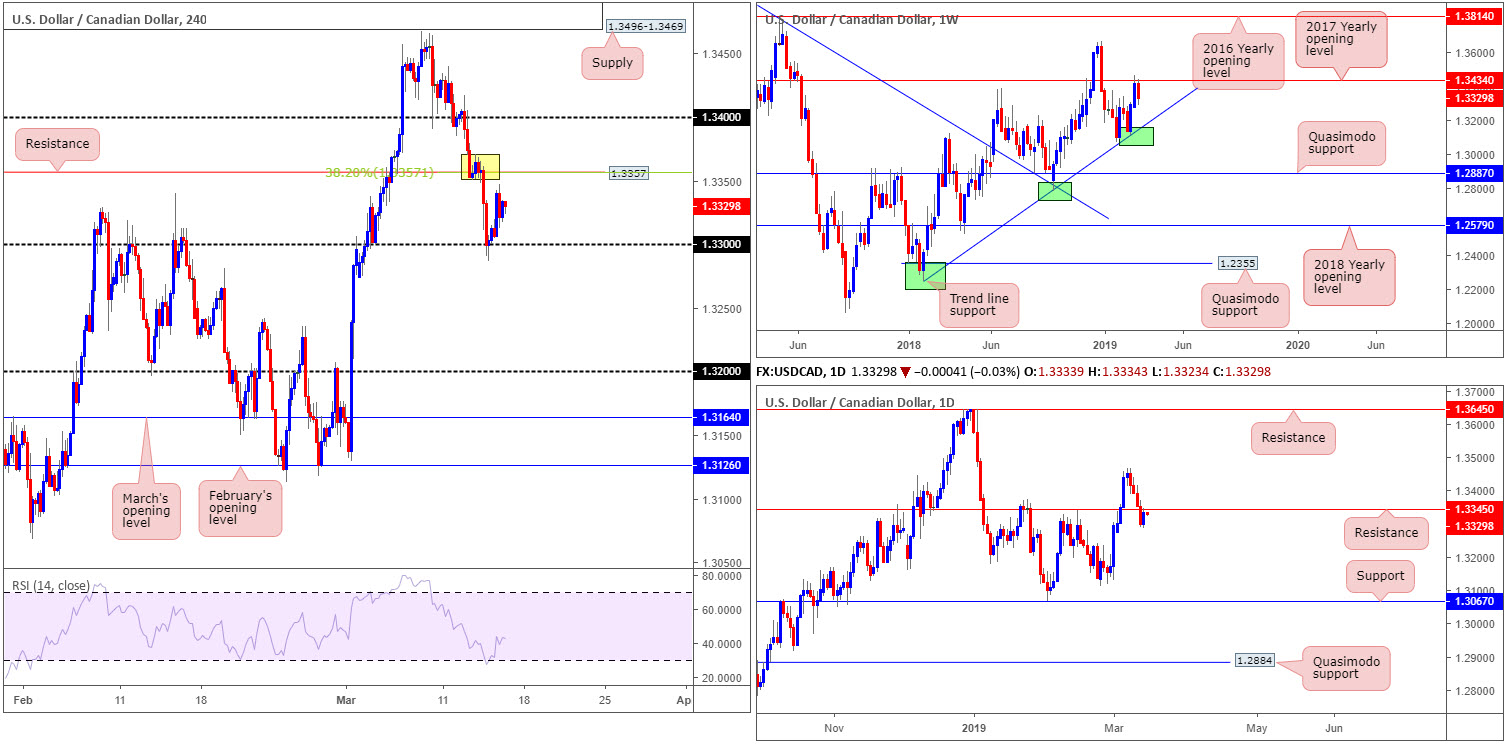The image size is (1506, 744).
Task: Select the 1.2884 Quasimodo level label
Action: tap(1254, 661)
